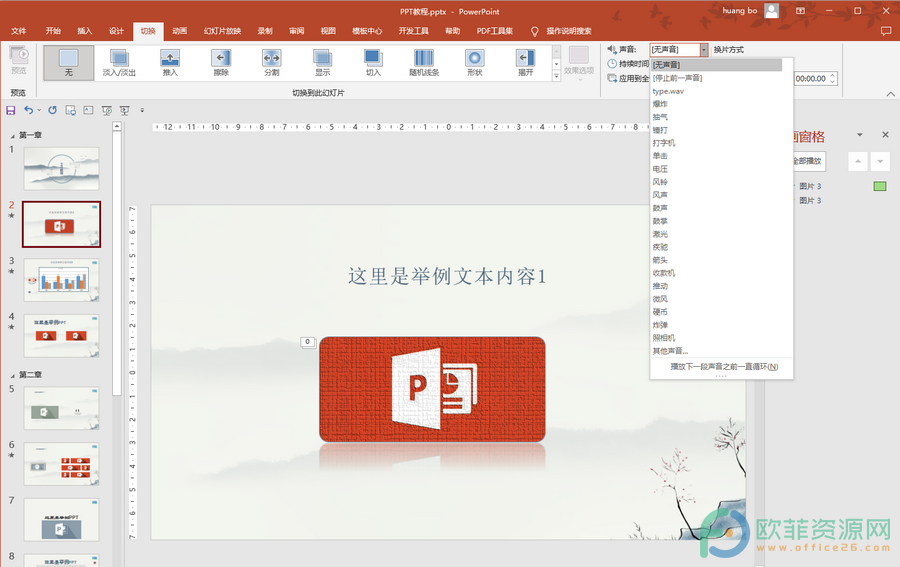900x567 pixels.
Task: Pick the 照相机 camera sound
Action: pyautogui.click(x=716, y=338)
